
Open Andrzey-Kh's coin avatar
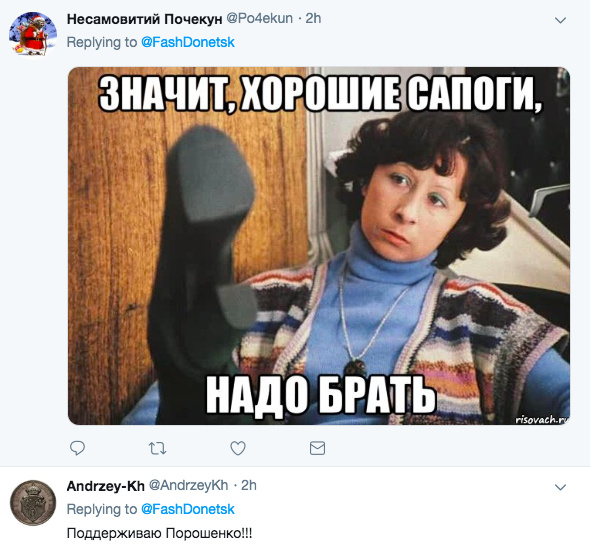click(x=33, y=503)
